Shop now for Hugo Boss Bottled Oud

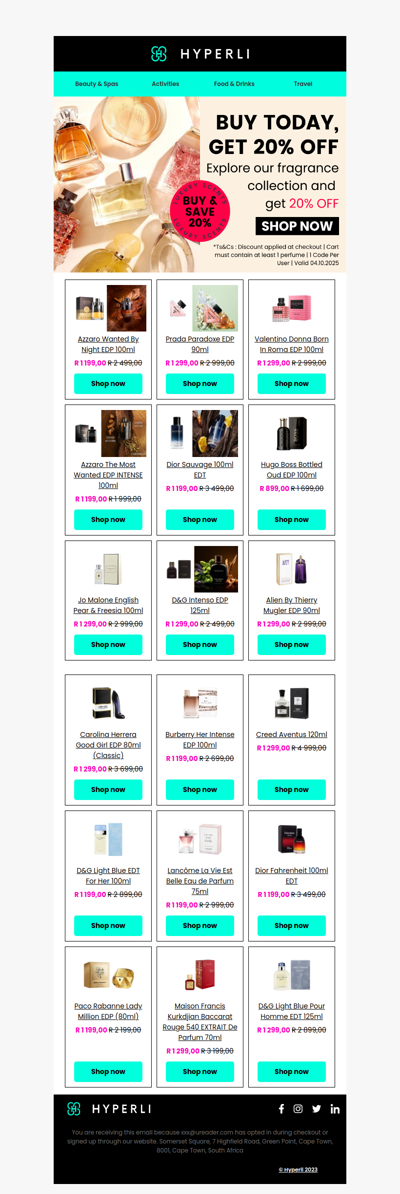pyautogui.click(x=291, y=519)
